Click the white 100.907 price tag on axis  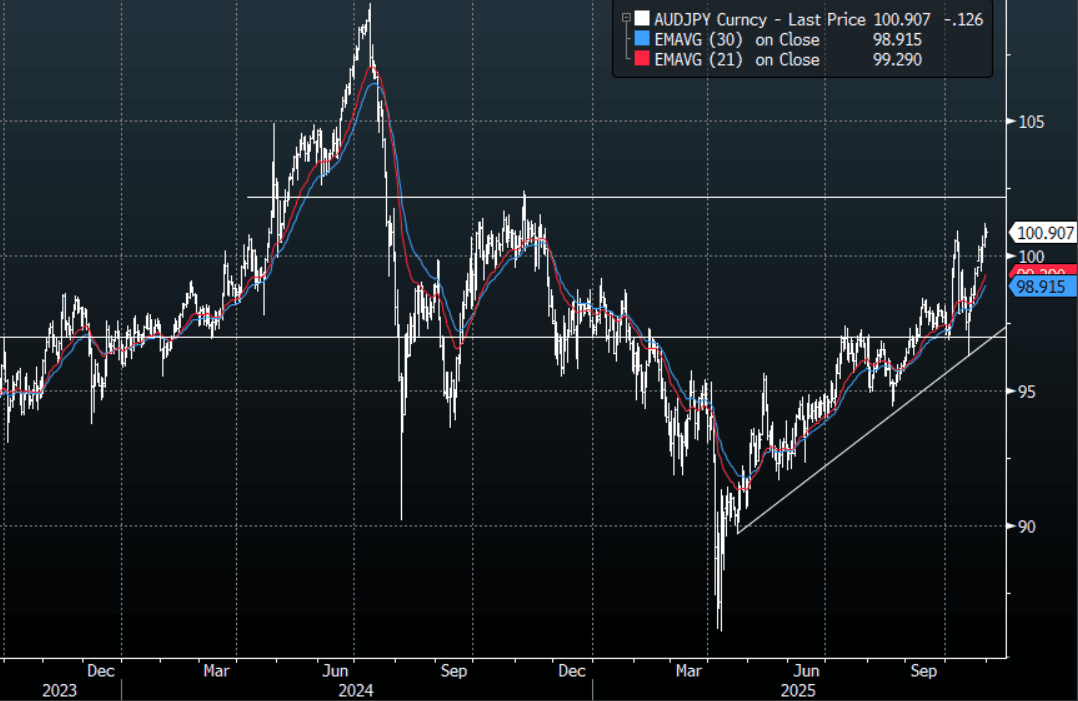click(x=1044, y=233)
